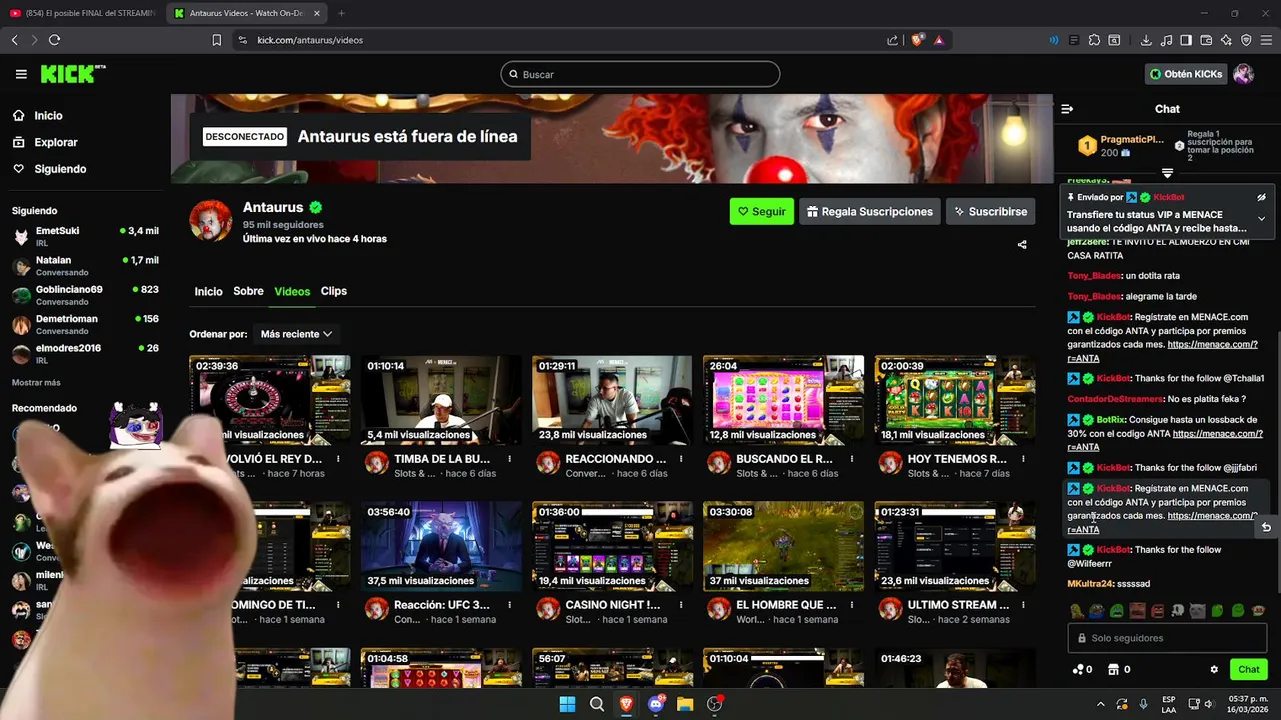Click the browser address bar URL
1281x720 pixels.
[310, 40]
